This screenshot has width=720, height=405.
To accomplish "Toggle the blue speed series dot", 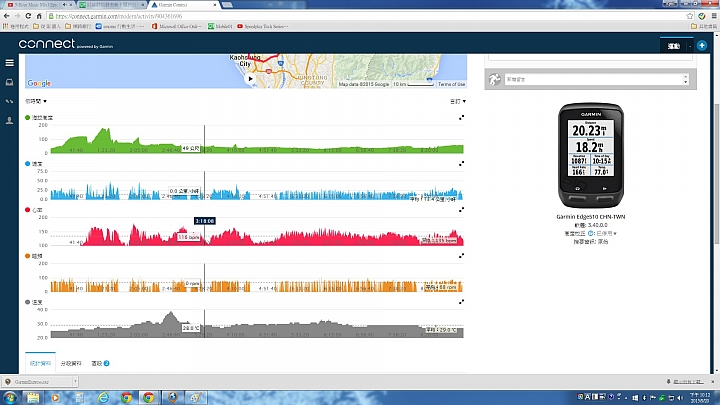I will pyautogui.click(x=28, y=163).
